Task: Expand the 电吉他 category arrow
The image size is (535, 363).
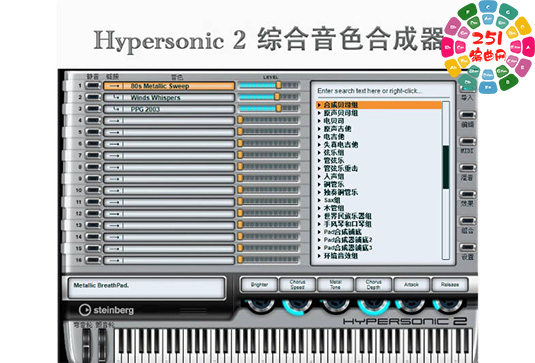Action: pos(319,137)
